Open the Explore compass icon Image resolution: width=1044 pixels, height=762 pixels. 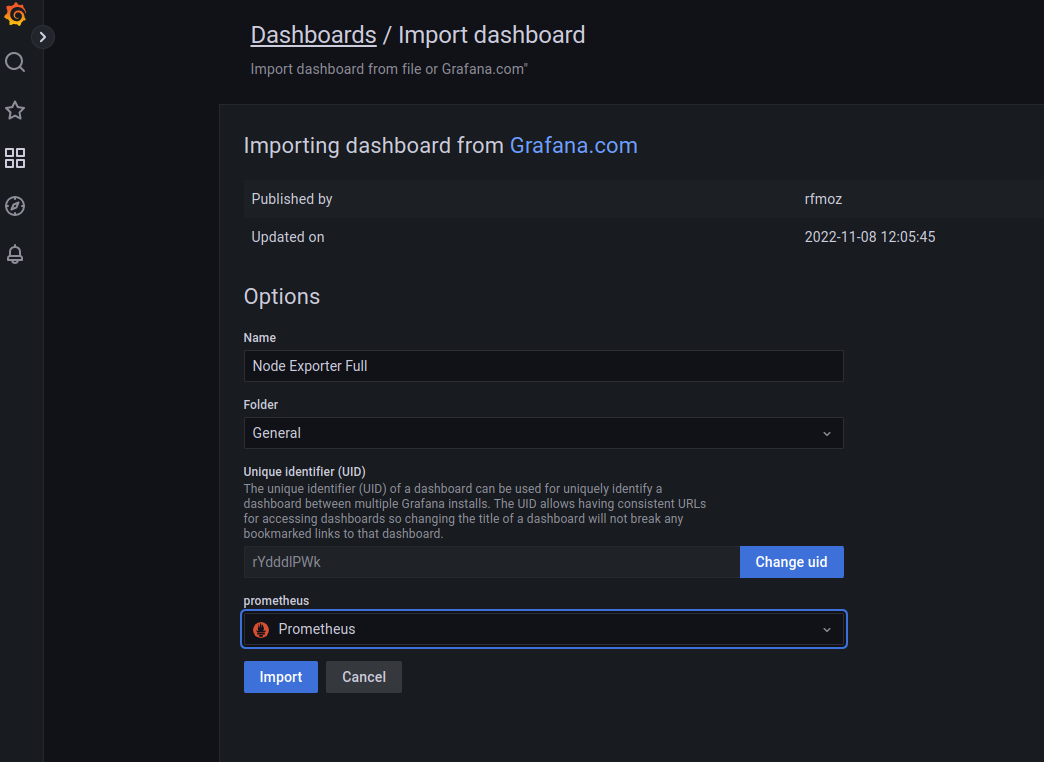[15, 206]
